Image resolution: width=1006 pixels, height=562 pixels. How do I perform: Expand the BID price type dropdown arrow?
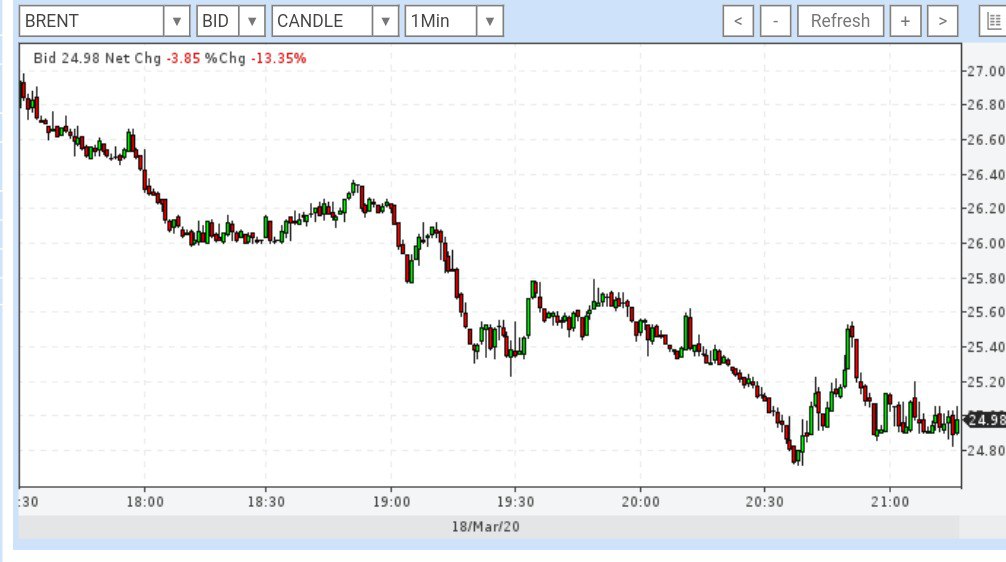(252, 21)
